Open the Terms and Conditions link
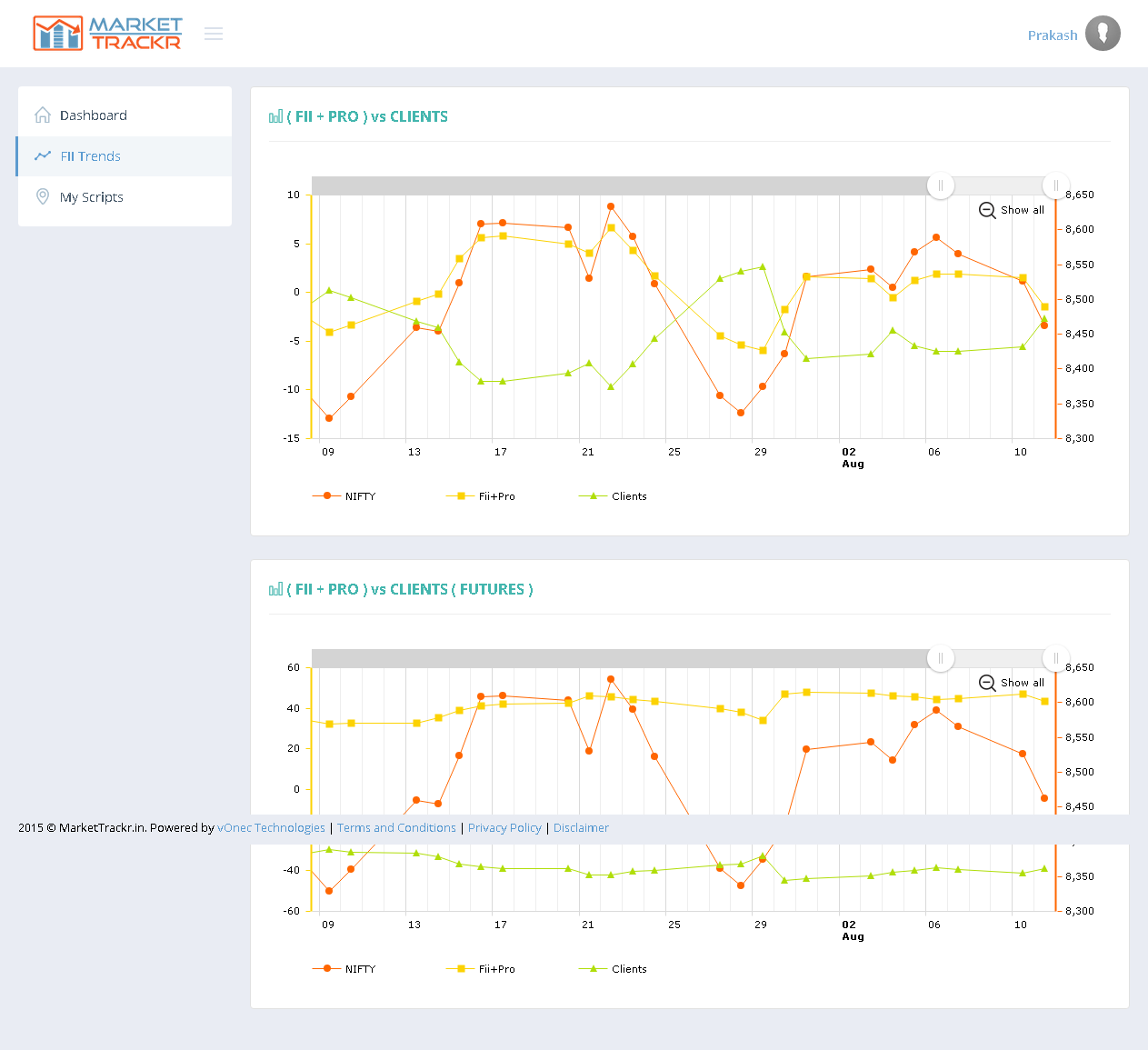This screenshot has width=1148, height=1050. pos(396,828)
